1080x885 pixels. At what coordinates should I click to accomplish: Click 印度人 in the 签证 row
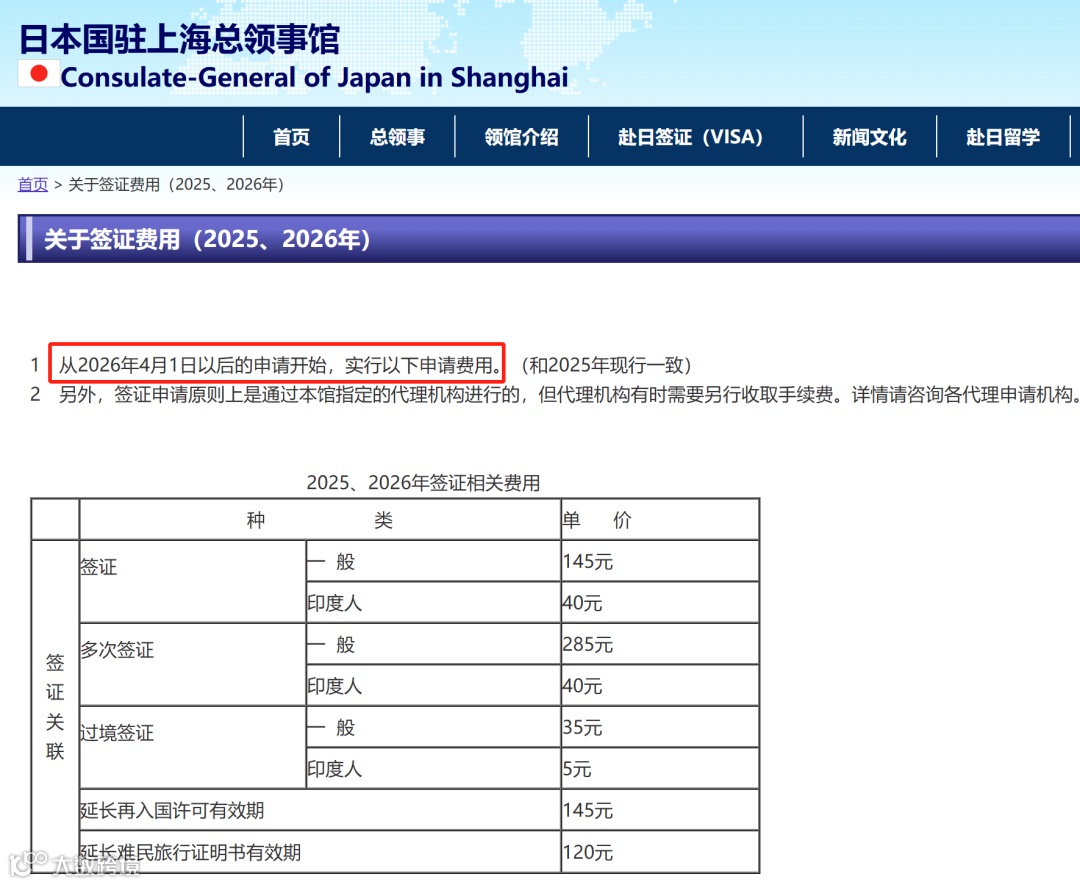pyautogui.click(x=433, y=603)
